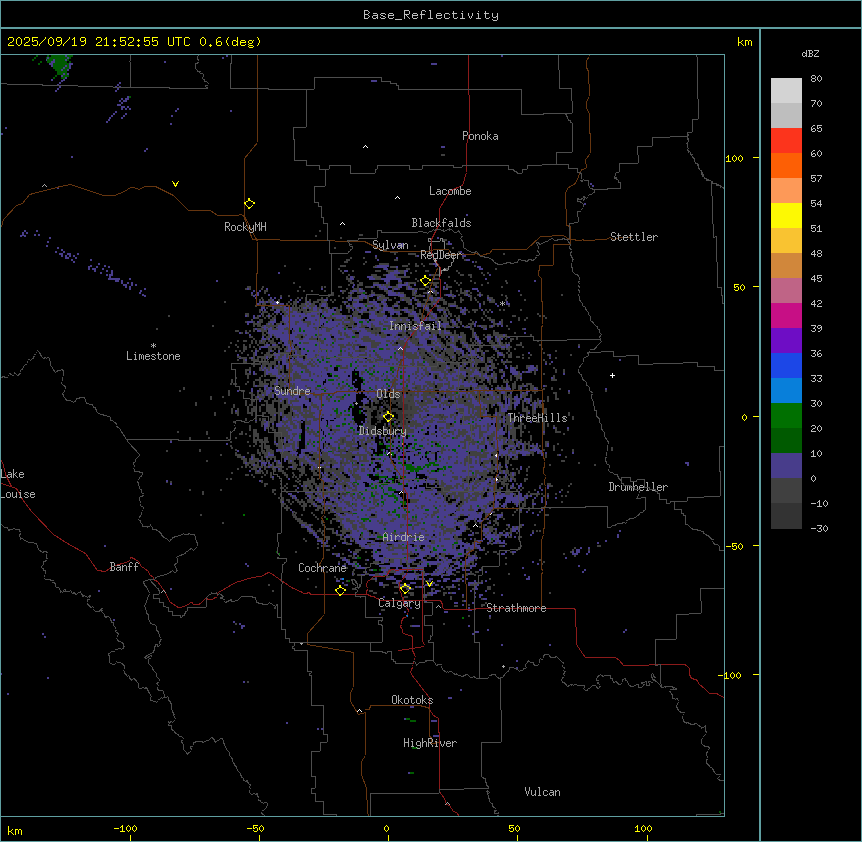Select the yellow diamond marker above Calgary
Image resolution: width=862 pixels, height=842 pixels.
tap(406, 588)
